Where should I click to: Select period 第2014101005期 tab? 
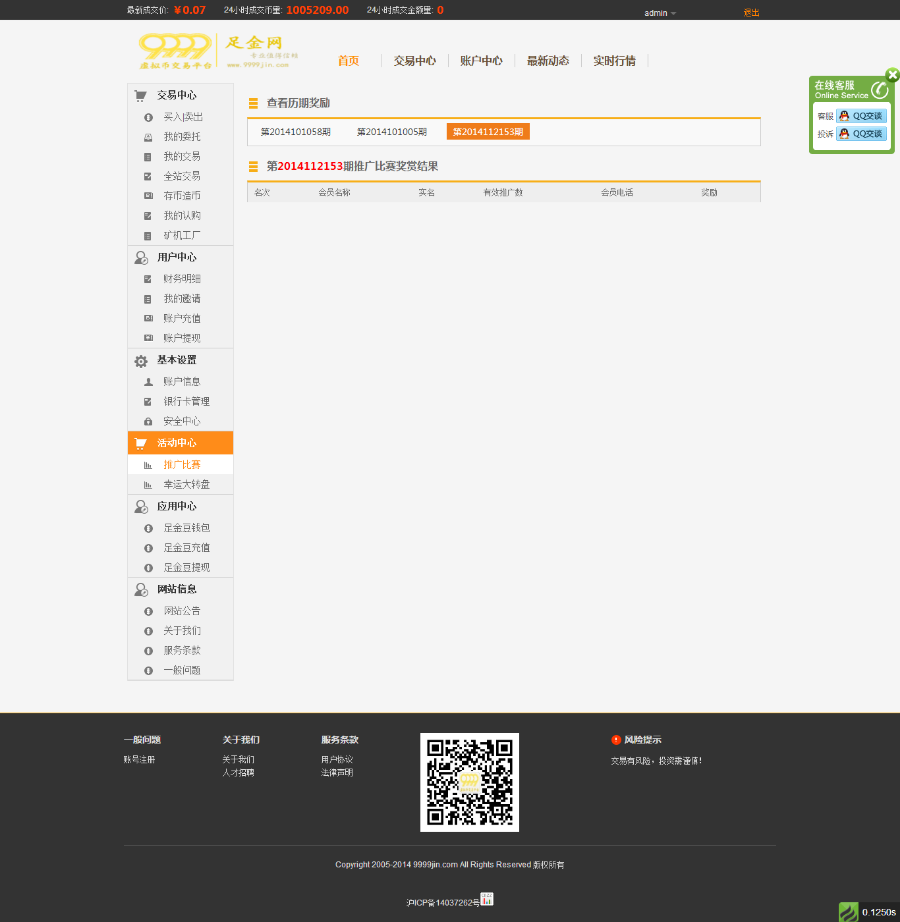point(392,132)
